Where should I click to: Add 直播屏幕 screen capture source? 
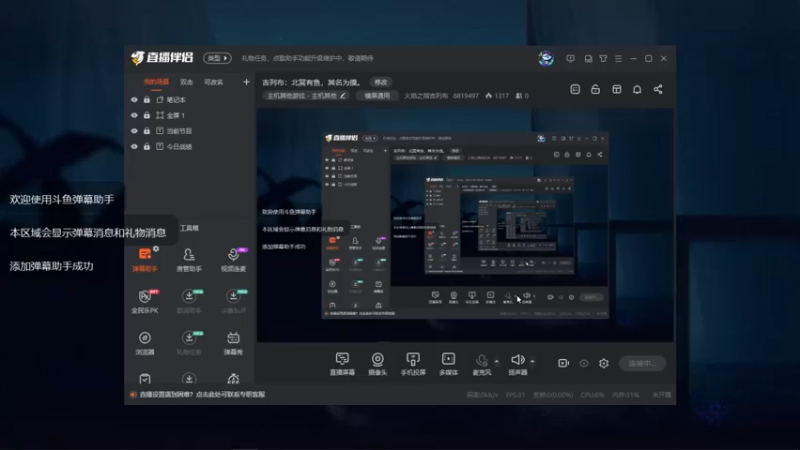click(x=342, y=364)
